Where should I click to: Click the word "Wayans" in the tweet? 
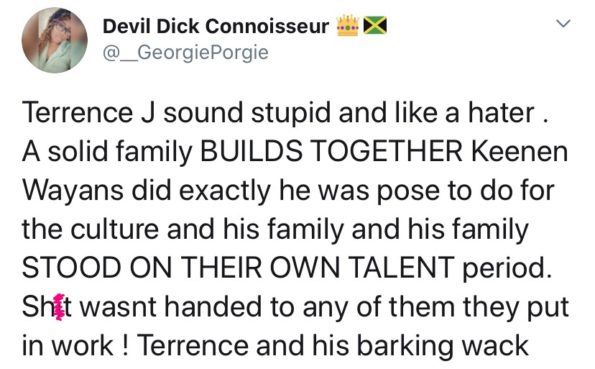(73, 191)
